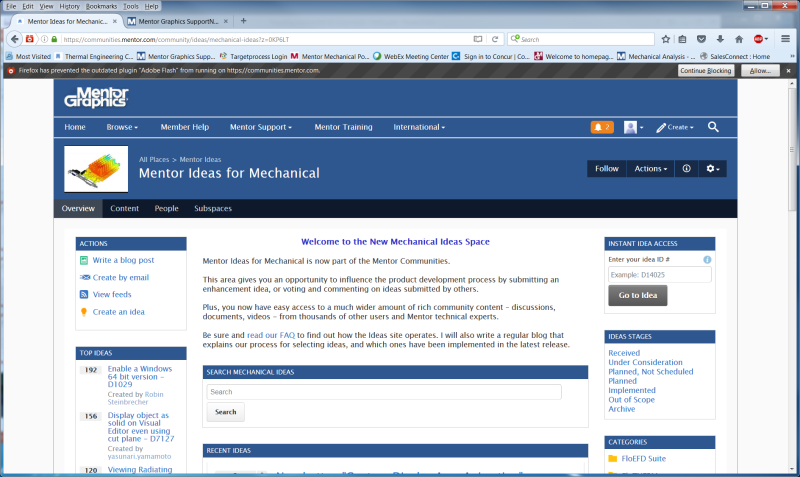
Task: Click the info circle button beside Actions
Action: 687,169
